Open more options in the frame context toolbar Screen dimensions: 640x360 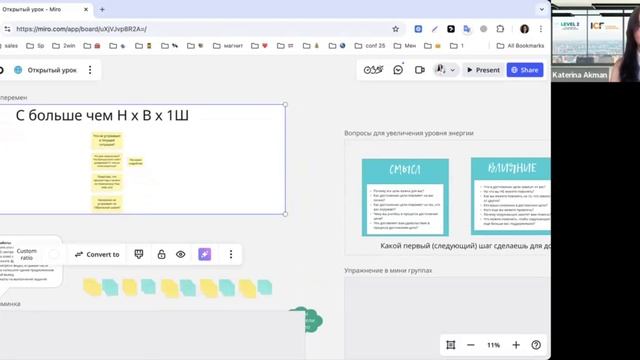coord(231,254)
